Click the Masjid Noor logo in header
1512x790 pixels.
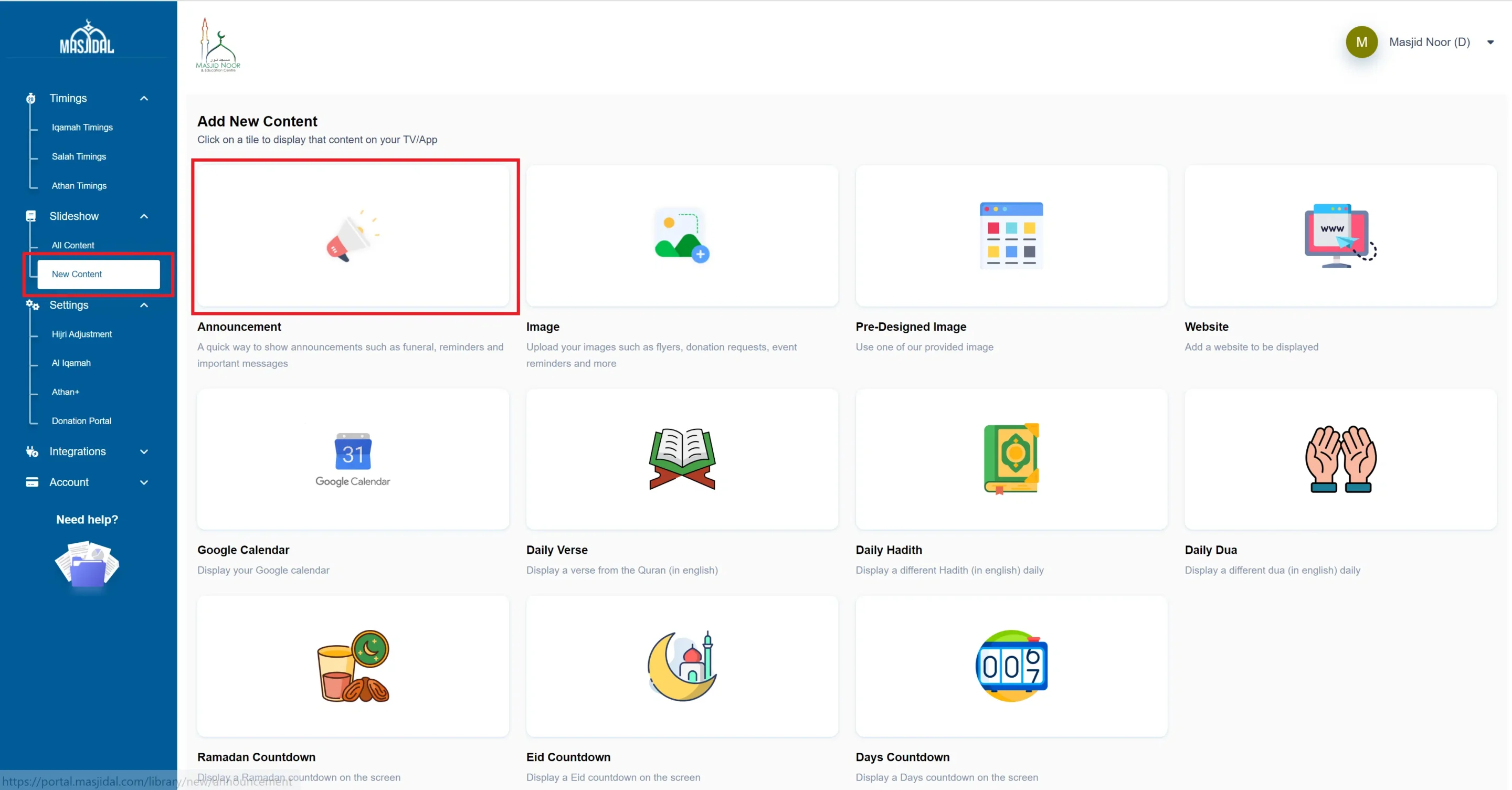[218, 45]
